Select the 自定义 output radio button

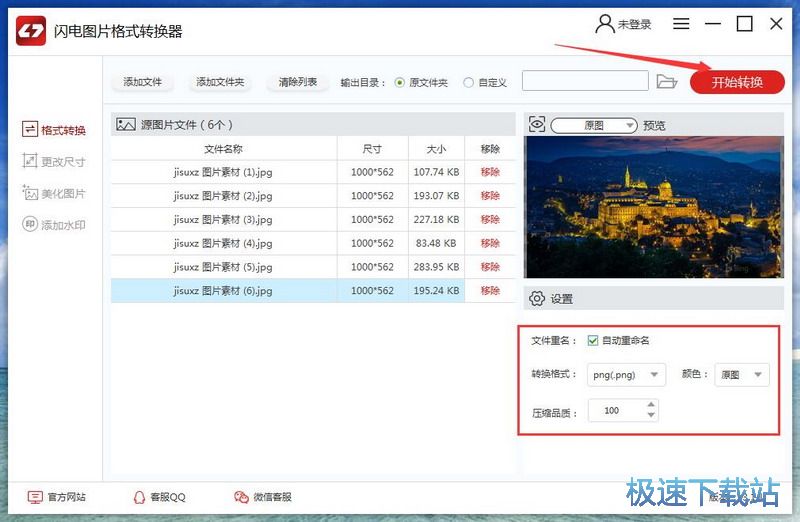click(468, 82)
